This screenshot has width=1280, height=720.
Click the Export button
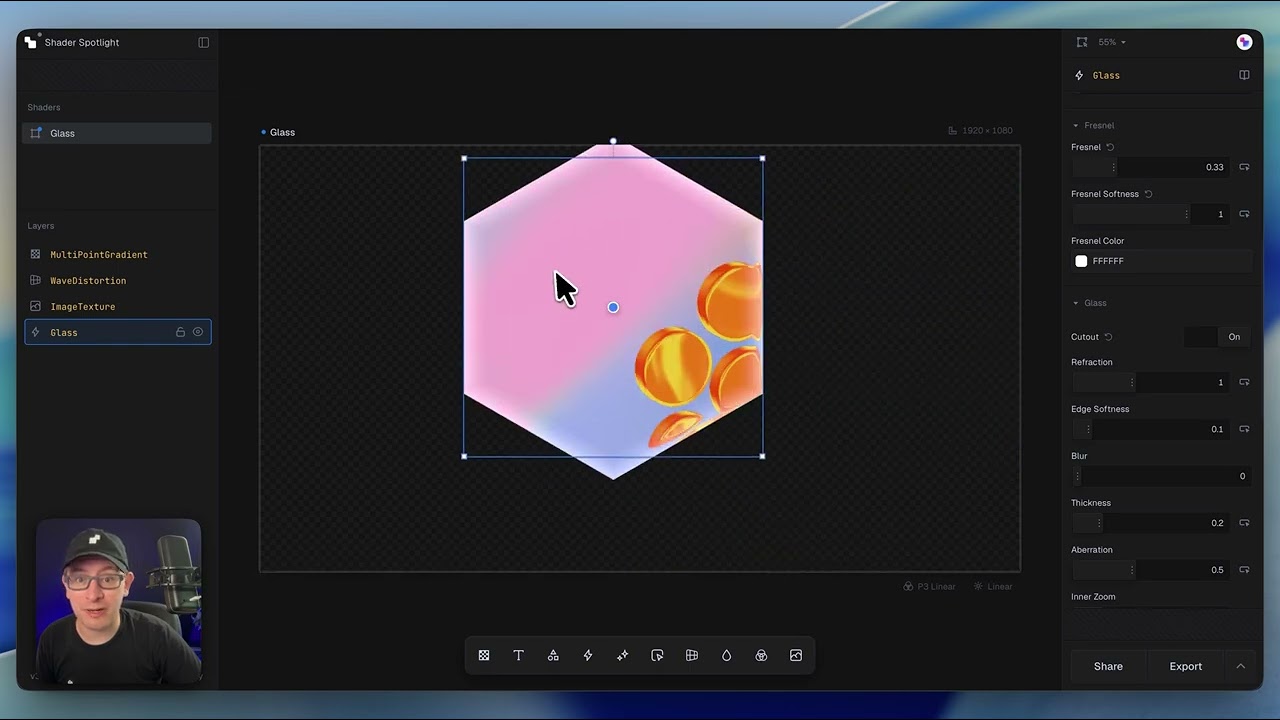[1186, 666]
